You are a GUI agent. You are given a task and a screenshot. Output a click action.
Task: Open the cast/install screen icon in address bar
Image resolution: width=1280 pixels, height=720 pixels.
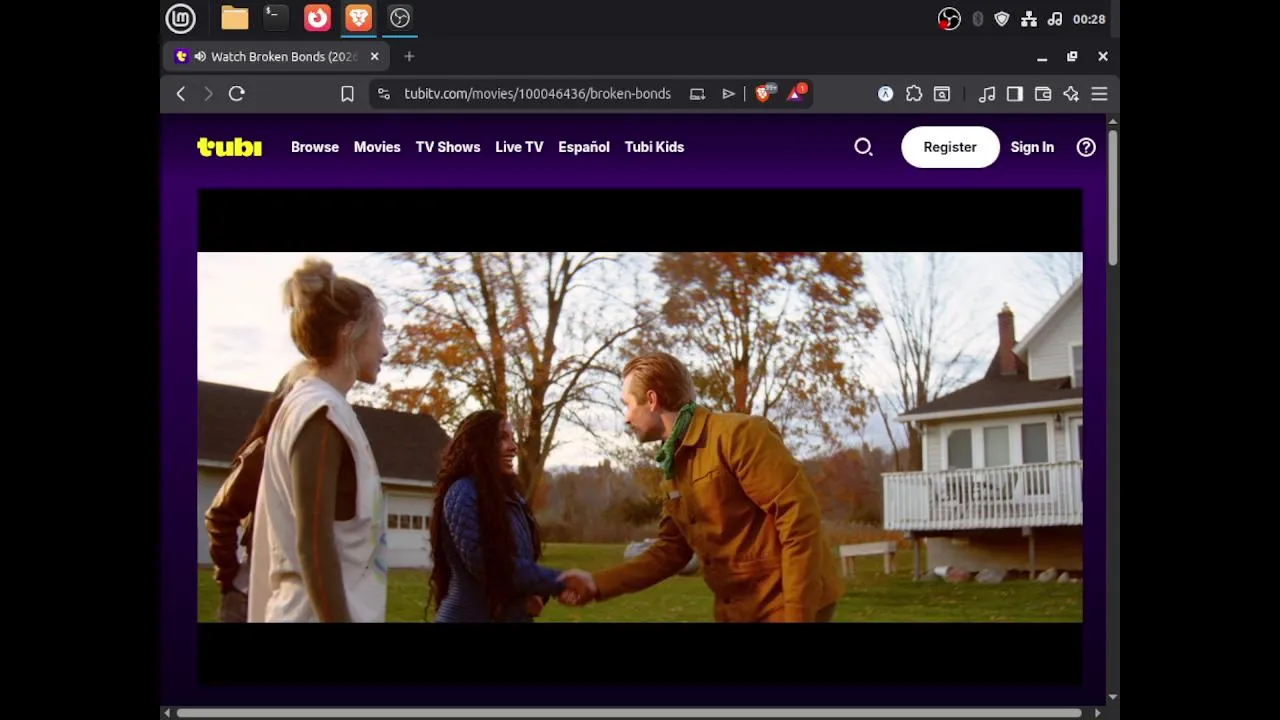pos(697,94)
